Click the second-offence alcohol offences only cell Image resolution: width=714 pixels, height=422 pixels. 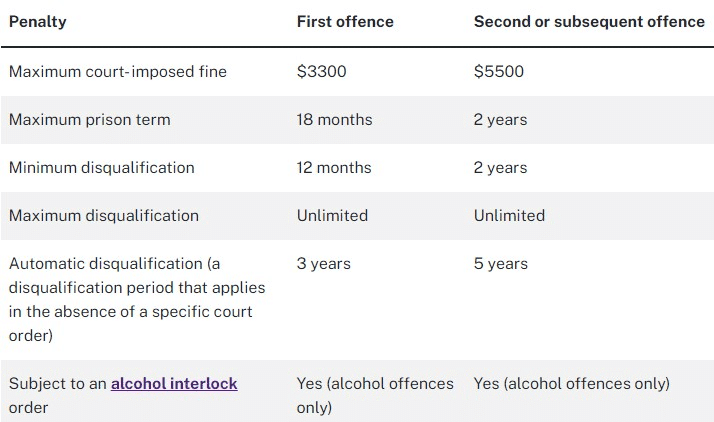pyautogui.click(x=572, y=384)
